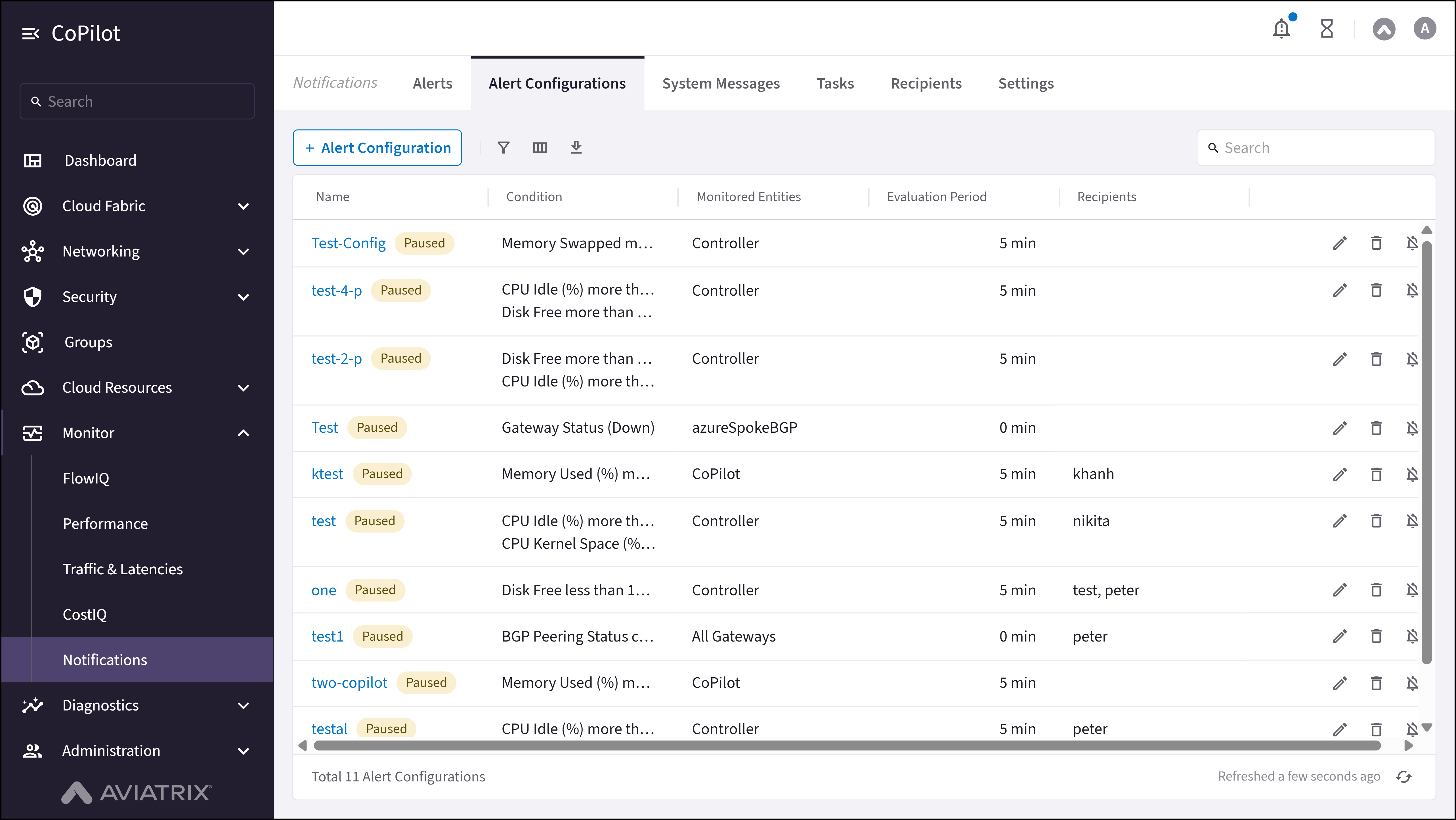
Task: Mute notifications for the test1 alert
Action: pos(1413,636)
